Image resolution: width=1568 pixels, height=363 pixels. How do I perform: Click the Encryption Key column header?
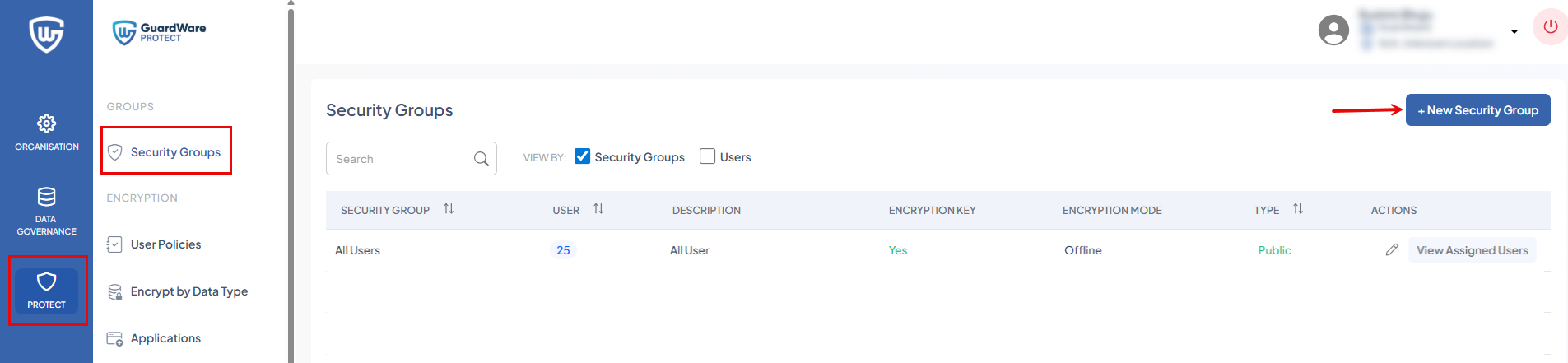pos(932,211)
